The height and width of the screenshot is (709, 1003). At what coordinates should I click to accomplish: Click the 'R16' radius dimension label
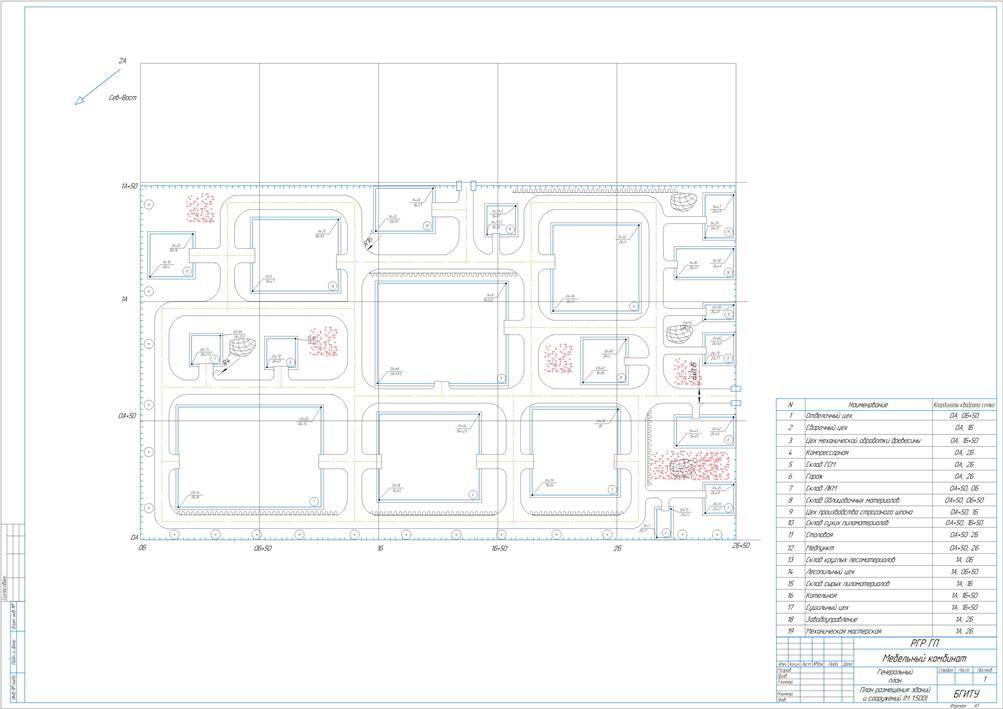(367, 243)
